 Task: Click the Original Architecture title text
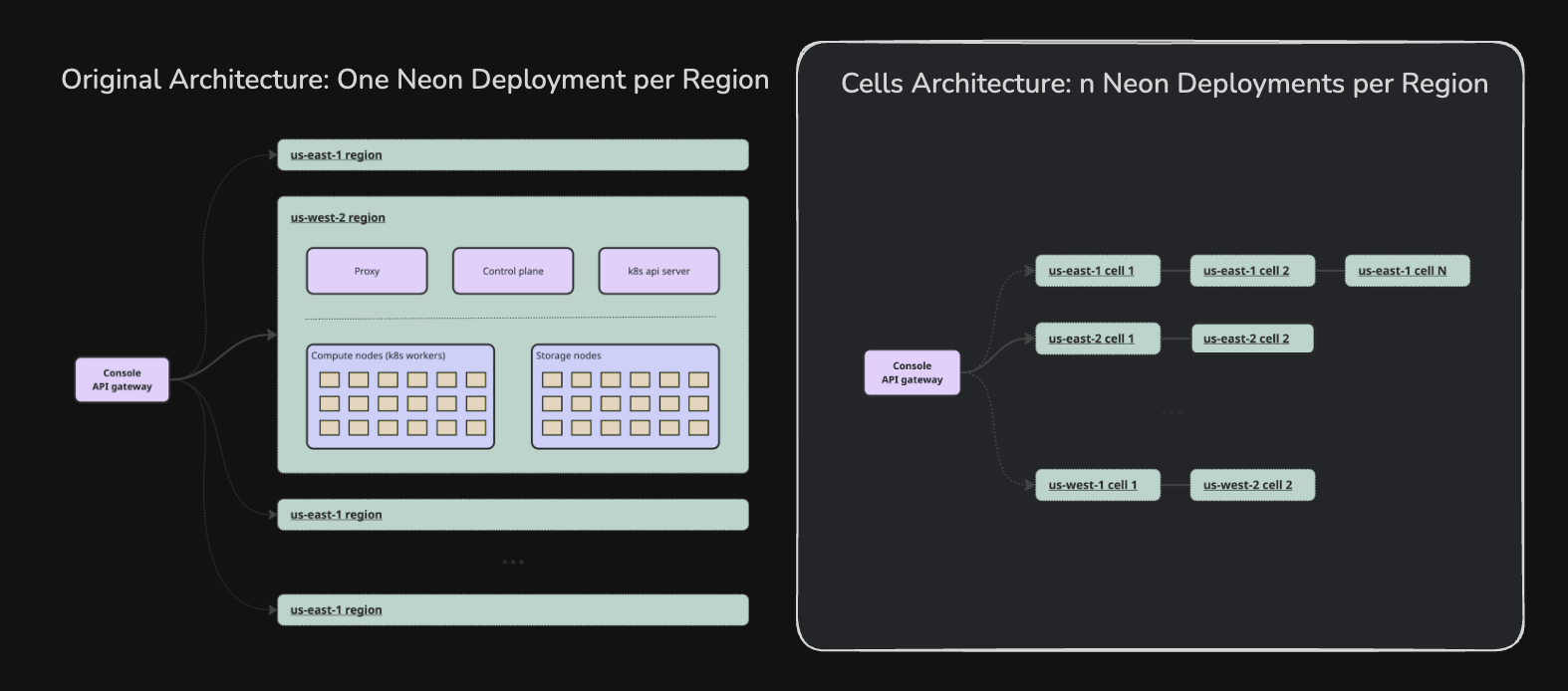coord(414,80)
